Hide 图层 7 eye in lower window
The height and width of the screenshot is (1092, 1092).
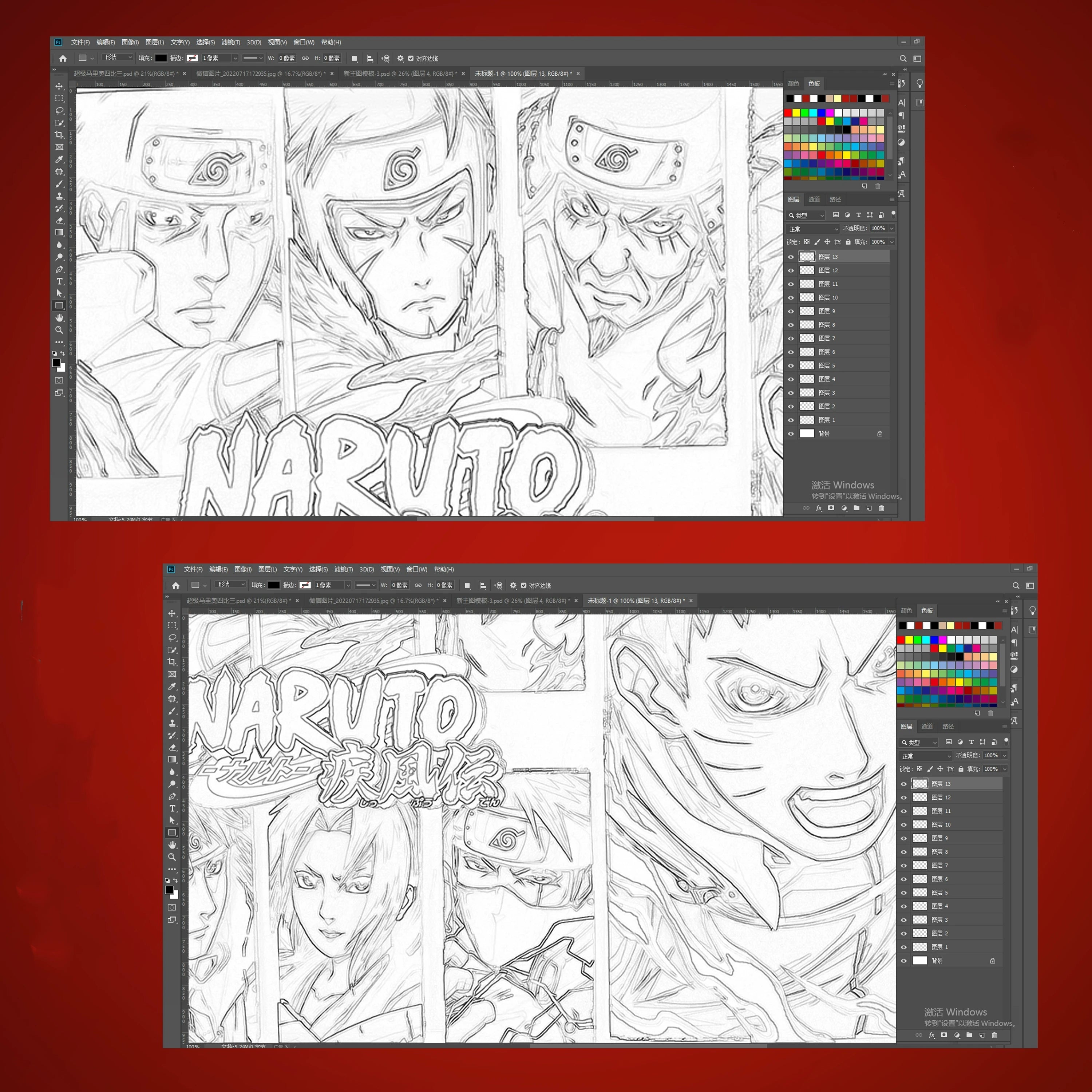pos(904,866)
